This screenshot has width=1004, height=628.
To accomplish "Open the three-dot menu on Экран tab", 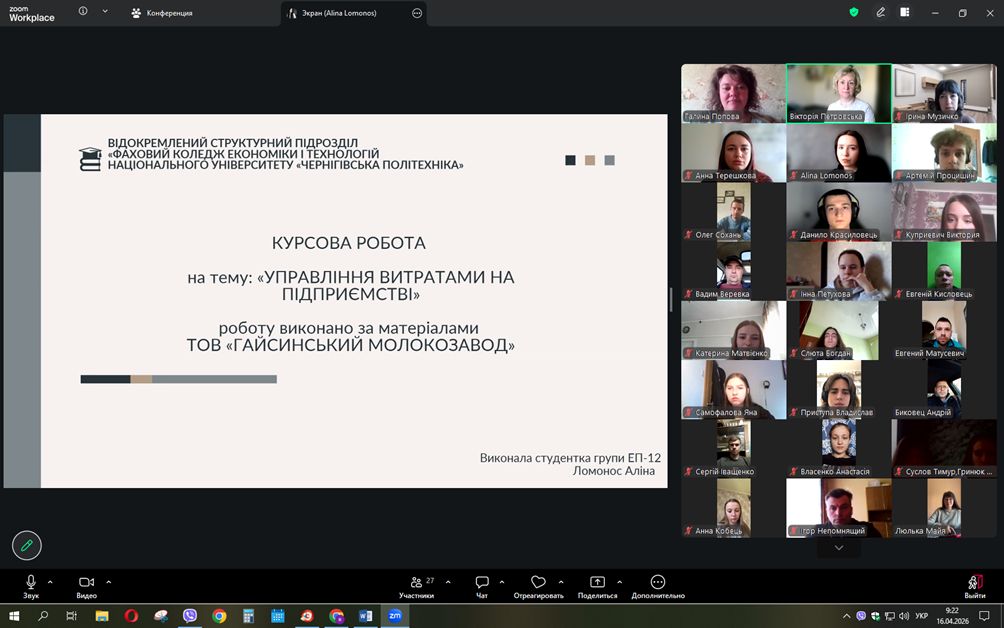I will point(416,13).
